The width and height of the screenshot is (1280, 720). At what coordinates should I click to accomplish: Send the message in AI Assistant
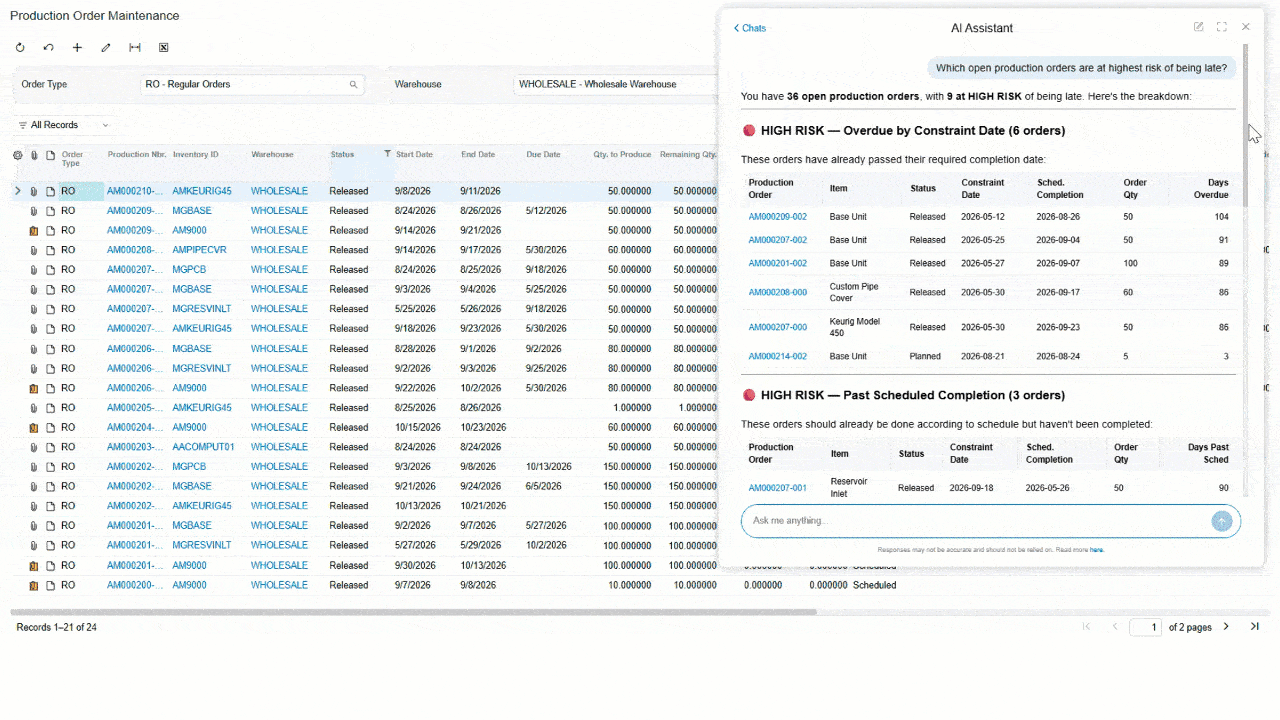(x=1221, y=521)
